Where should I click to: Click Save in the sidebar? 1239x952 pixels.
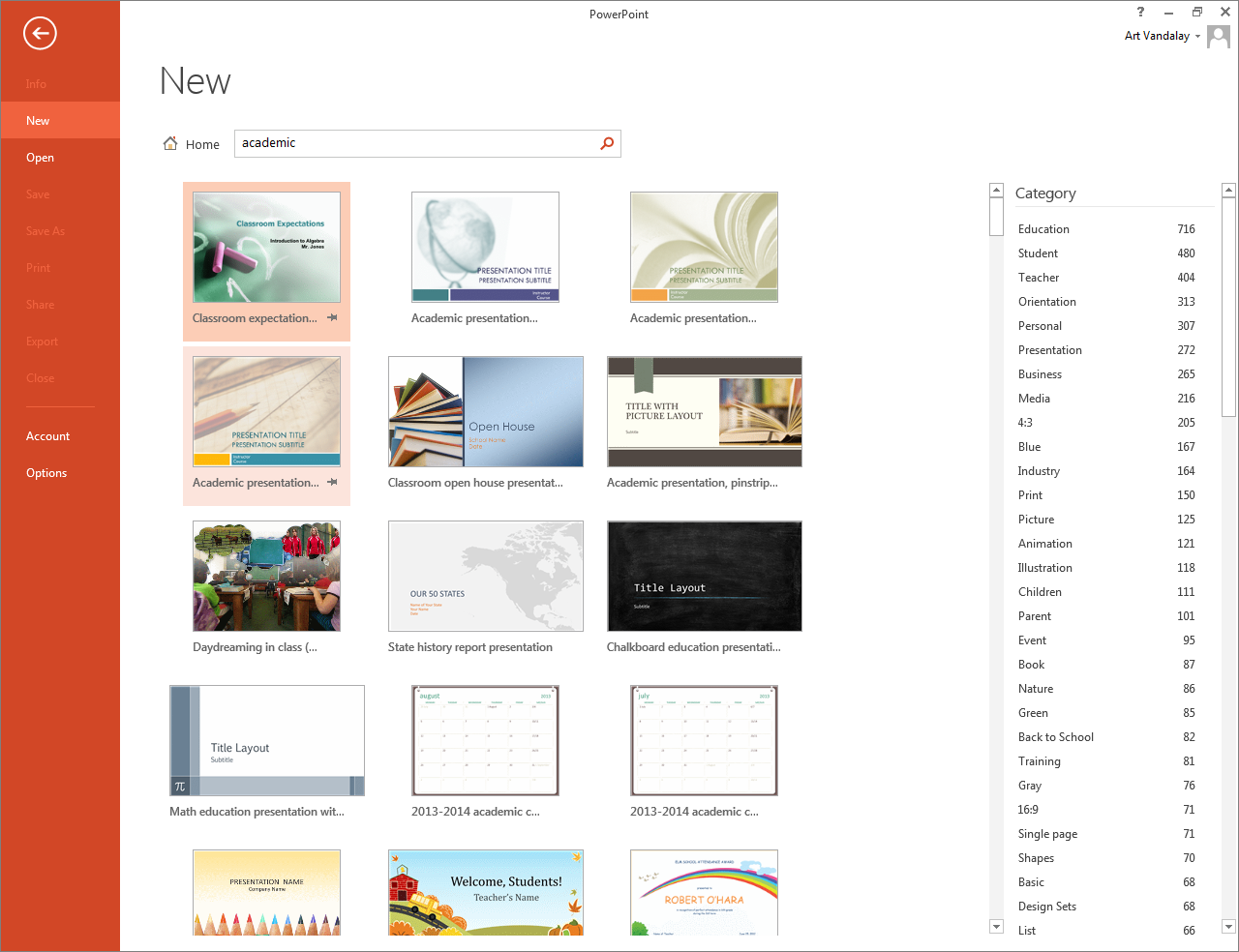point(60,194)
